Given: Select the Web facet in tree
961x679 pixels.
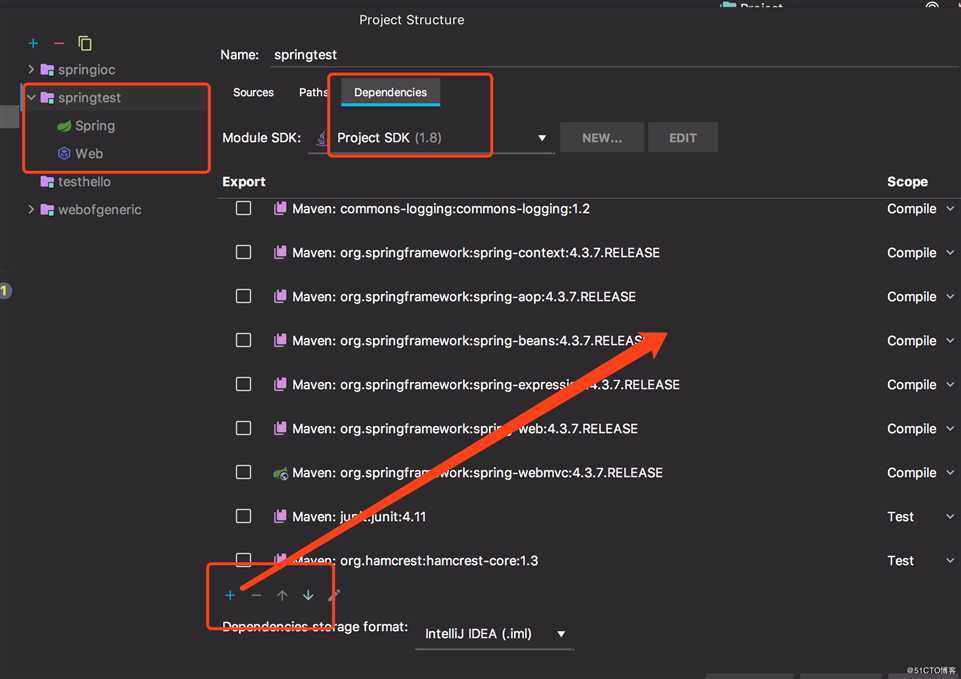Looking at the screenshot, I should (89, 153).
